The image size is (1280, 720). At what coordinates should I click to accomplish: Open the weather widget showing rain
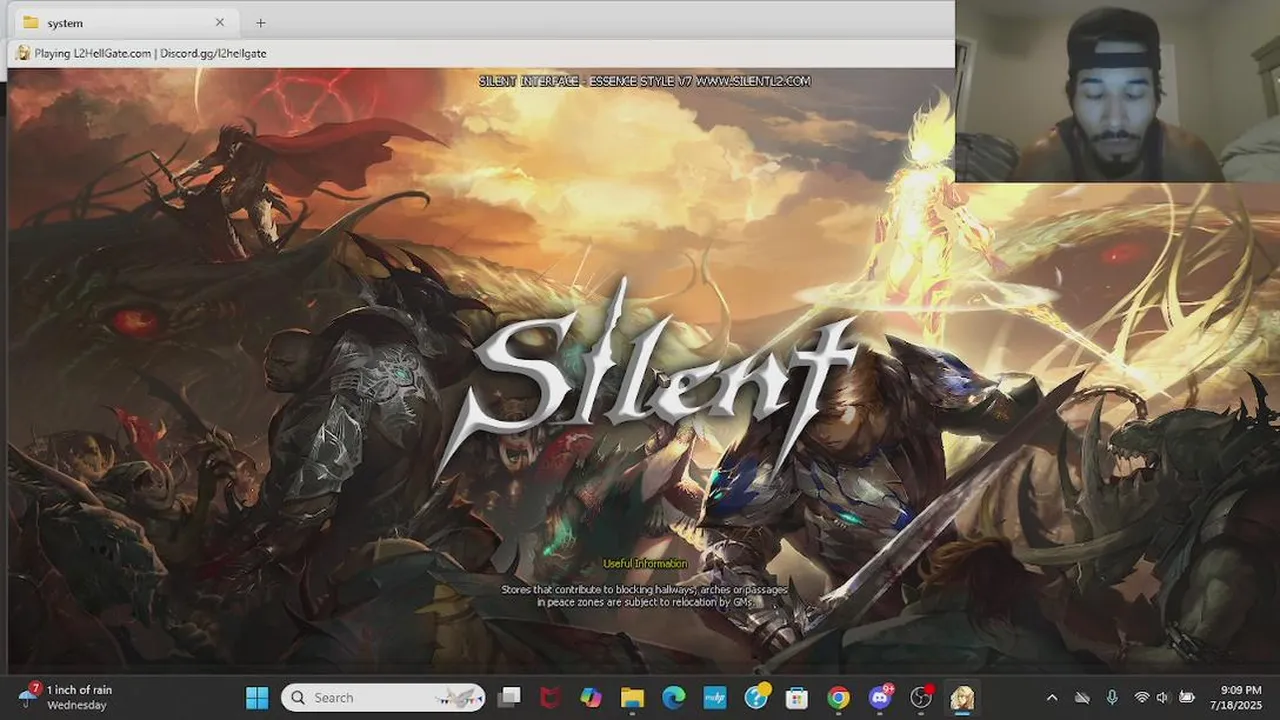(x=65, y=697)
